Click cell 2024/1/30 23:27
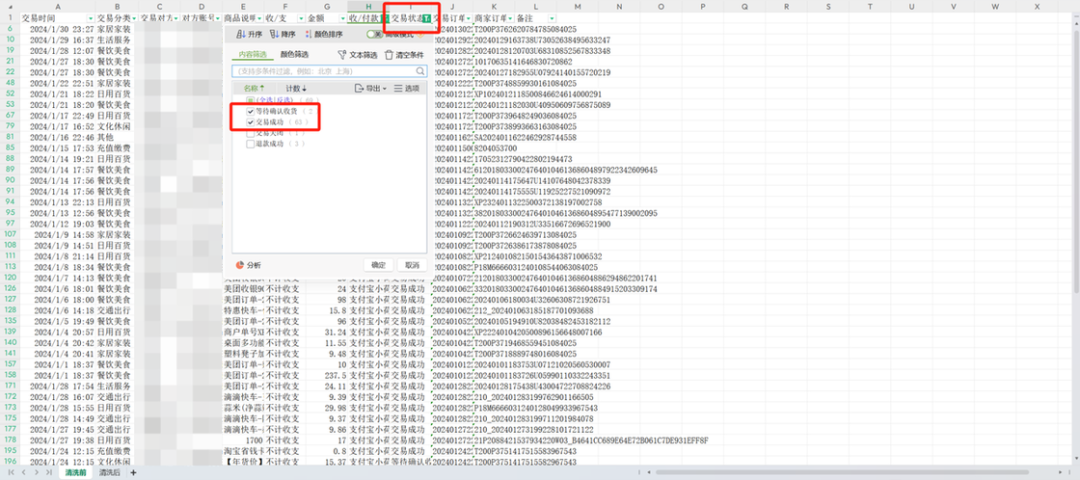This screenshot has width=1080, height=480. 58,29
